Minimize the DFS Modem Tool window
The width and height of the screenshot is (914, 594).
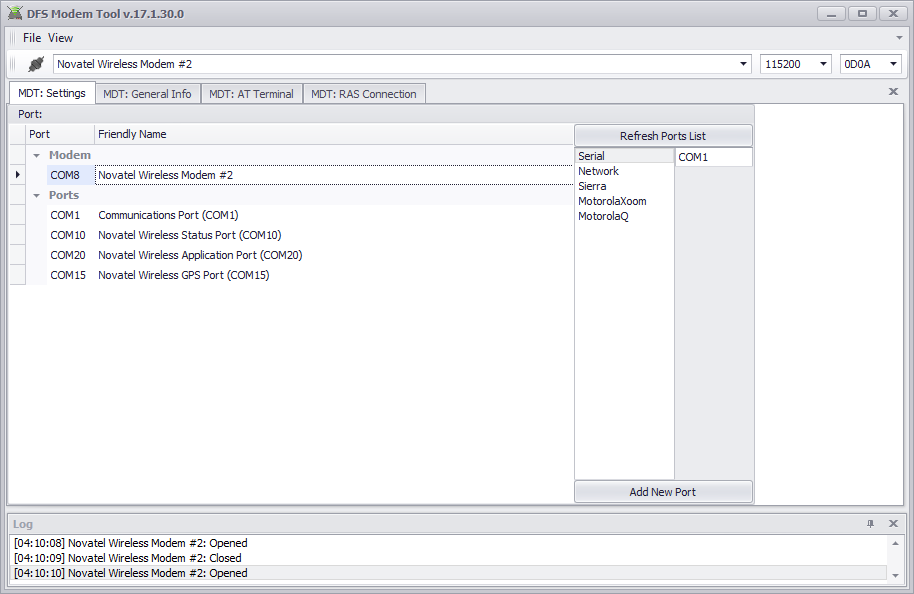click(x=831, y=13)
